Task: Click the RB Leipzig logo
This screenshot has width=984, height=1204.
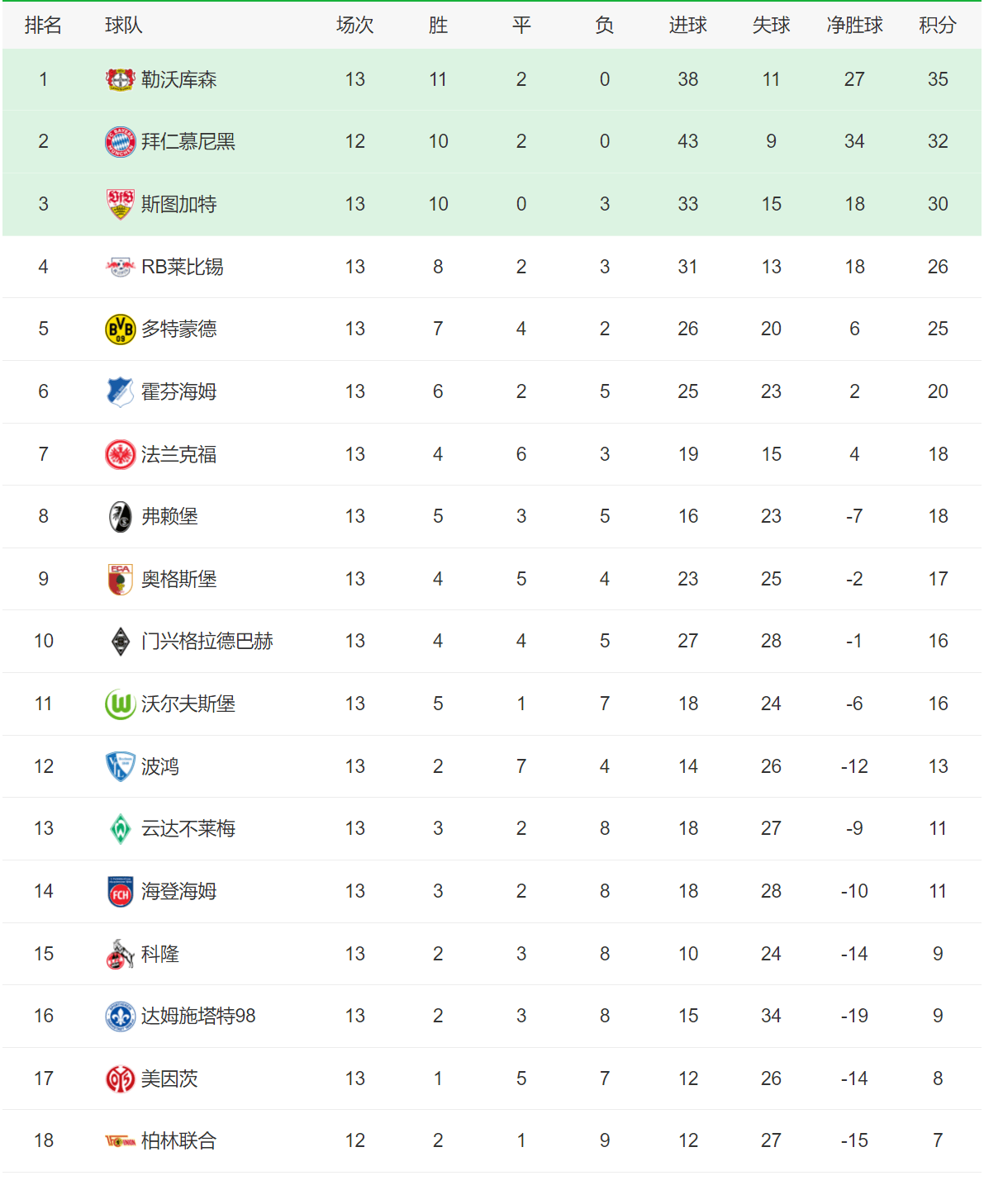Action: 121,267
